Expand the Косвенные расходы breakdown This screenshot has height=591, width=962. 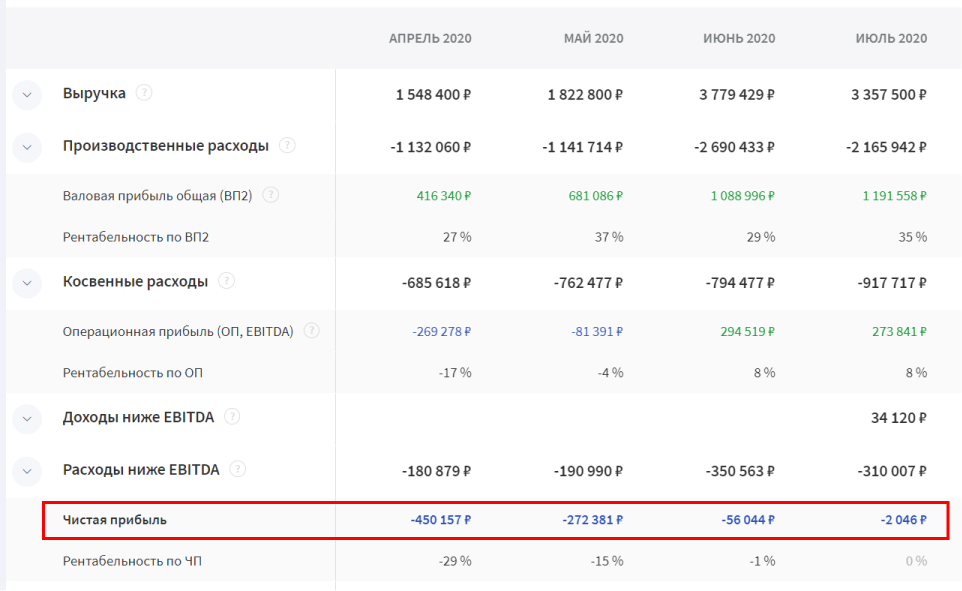click(x=27, y=283)
